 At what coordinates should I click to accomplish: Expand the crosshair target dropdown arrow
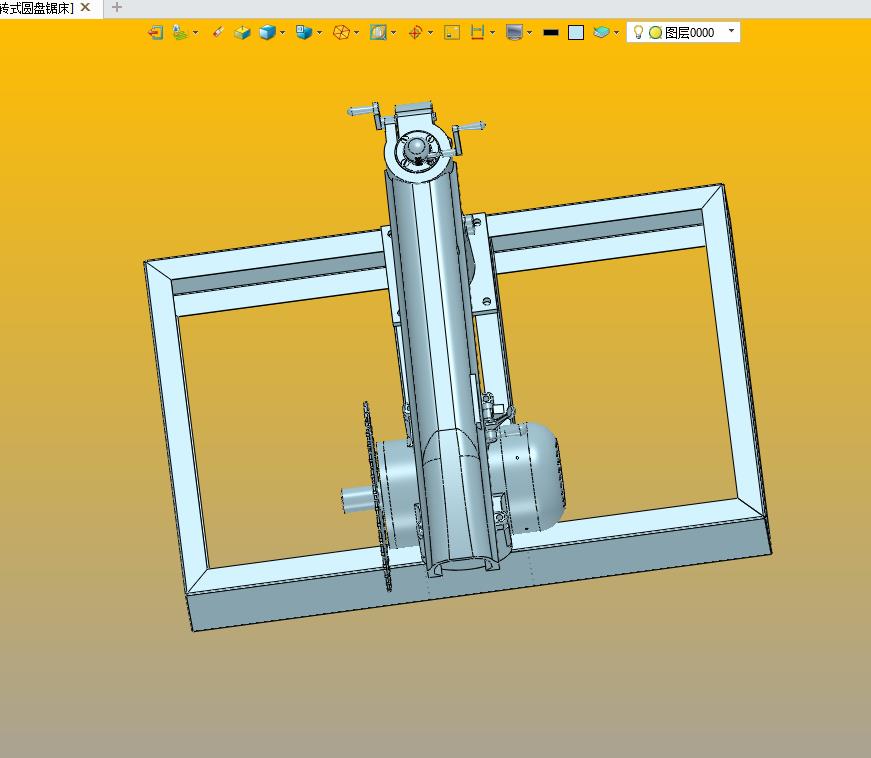tap(431, 33)
